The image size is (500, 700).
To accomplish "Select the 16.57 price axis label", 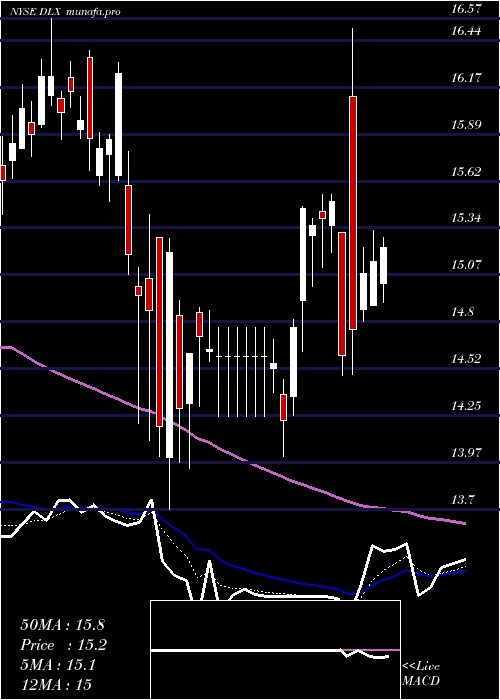I will [x=466, y=8].
